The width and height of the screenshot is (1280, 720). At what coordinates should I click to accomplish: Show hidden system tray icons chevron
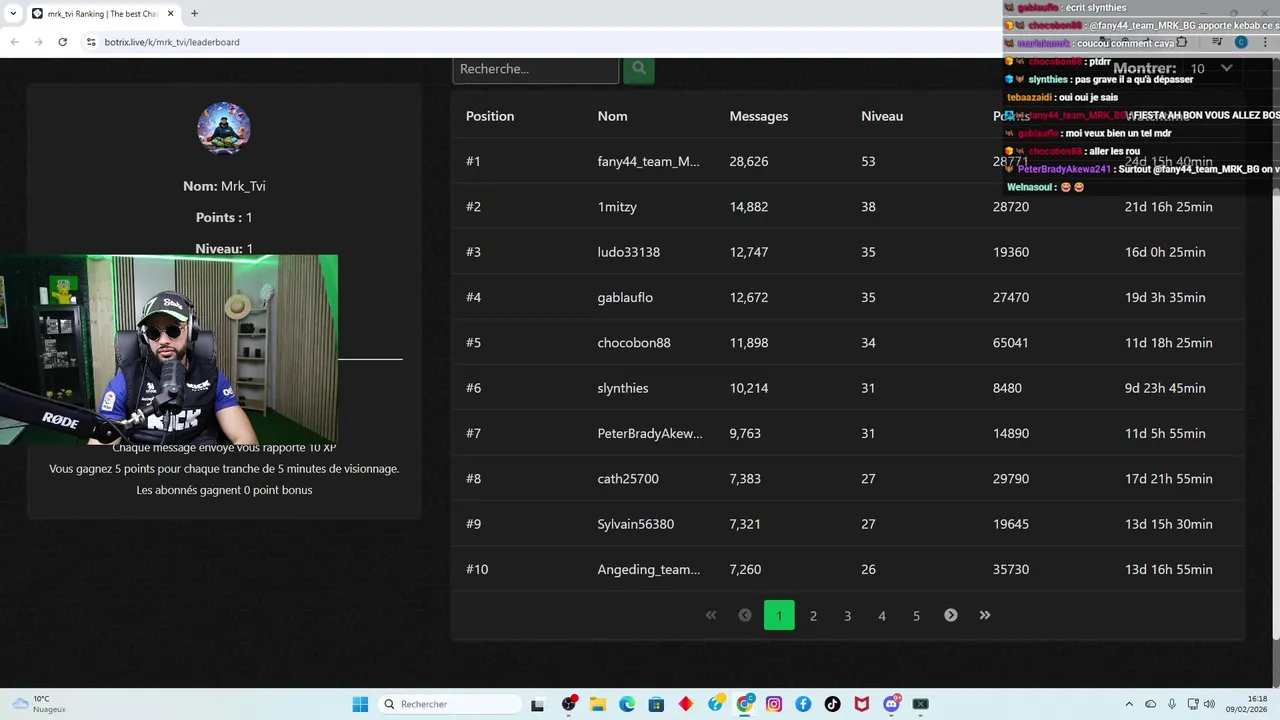tap(1131, 704)
